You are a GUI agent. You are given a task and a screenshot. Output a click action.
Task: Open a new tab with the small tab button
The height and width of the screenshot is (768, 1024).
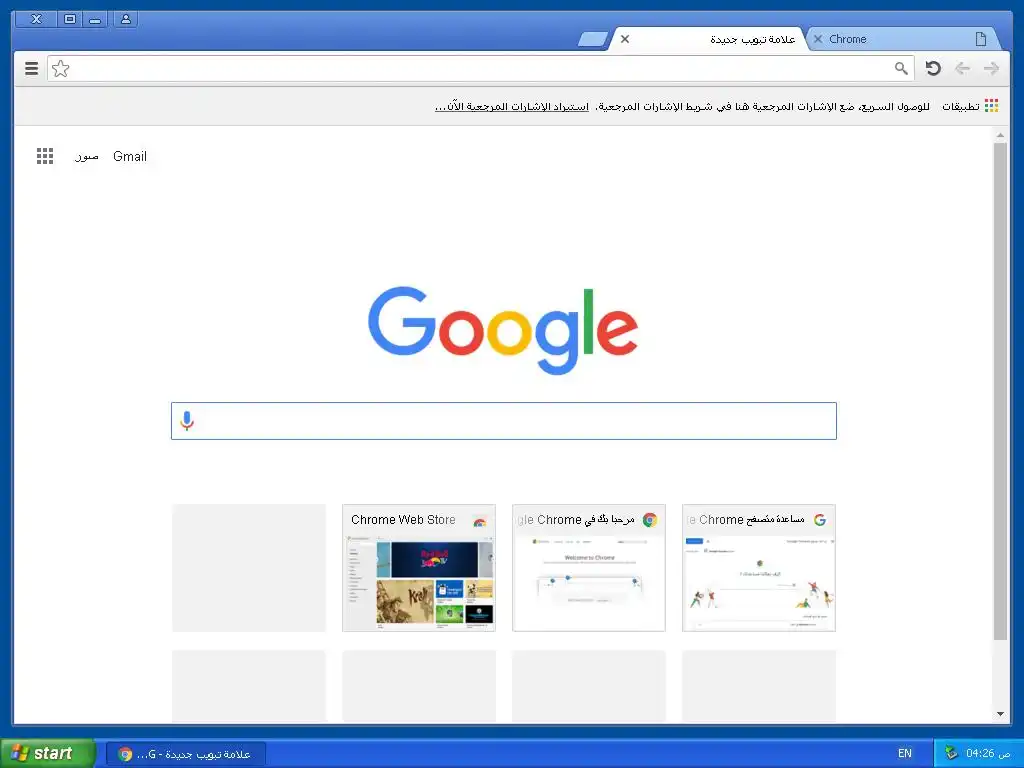593,40
